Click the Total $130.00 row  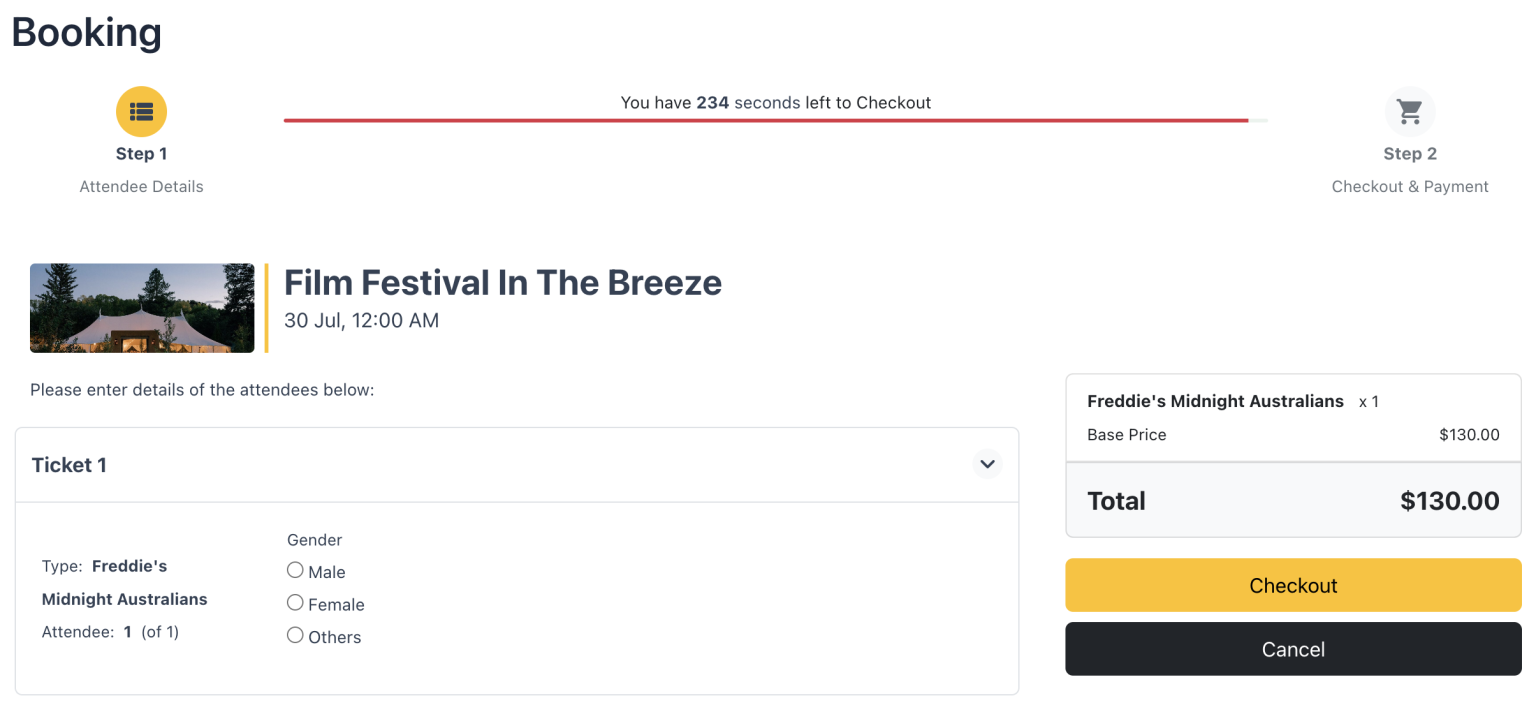[1293, 500]
